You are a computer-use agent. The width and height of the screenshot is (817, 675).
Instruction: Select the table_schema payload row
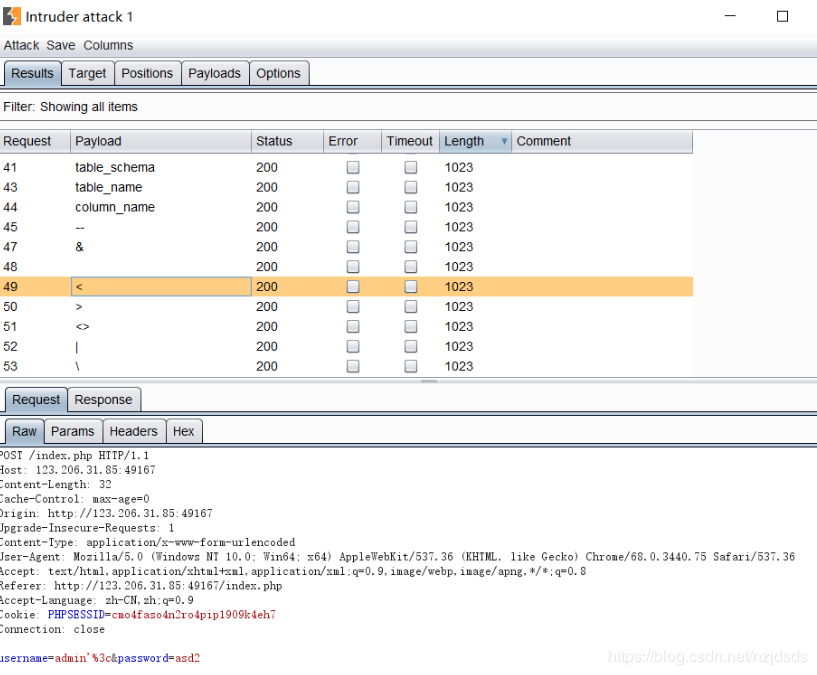click(x=346, y=167)
